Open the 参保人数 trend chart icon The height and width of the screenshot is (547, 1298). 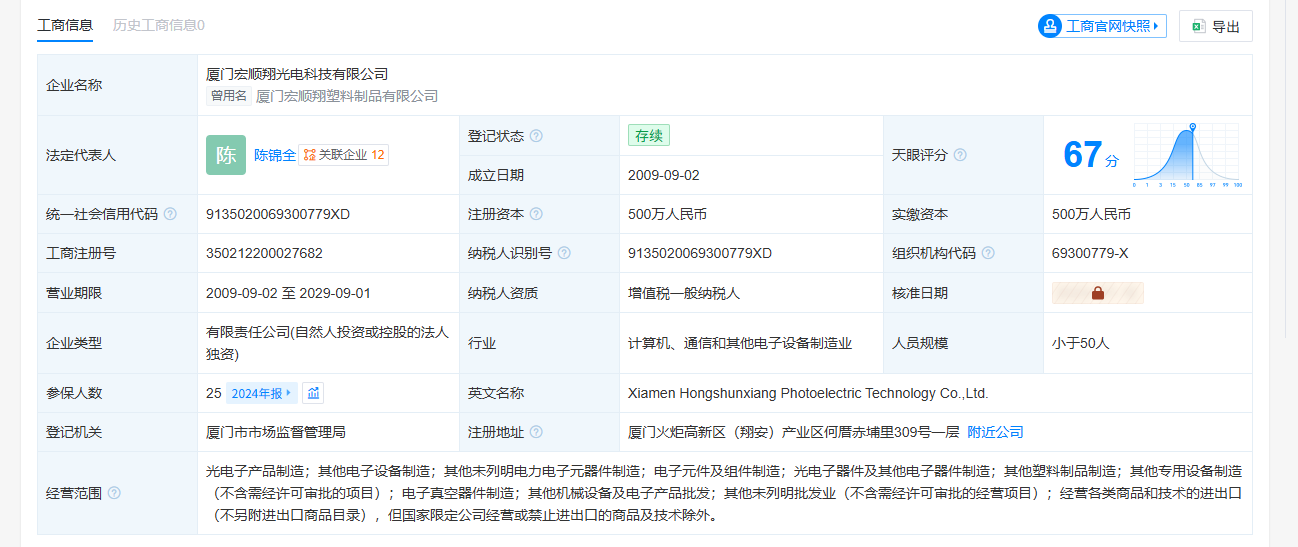pyautogui.click(x=313, y=393)
